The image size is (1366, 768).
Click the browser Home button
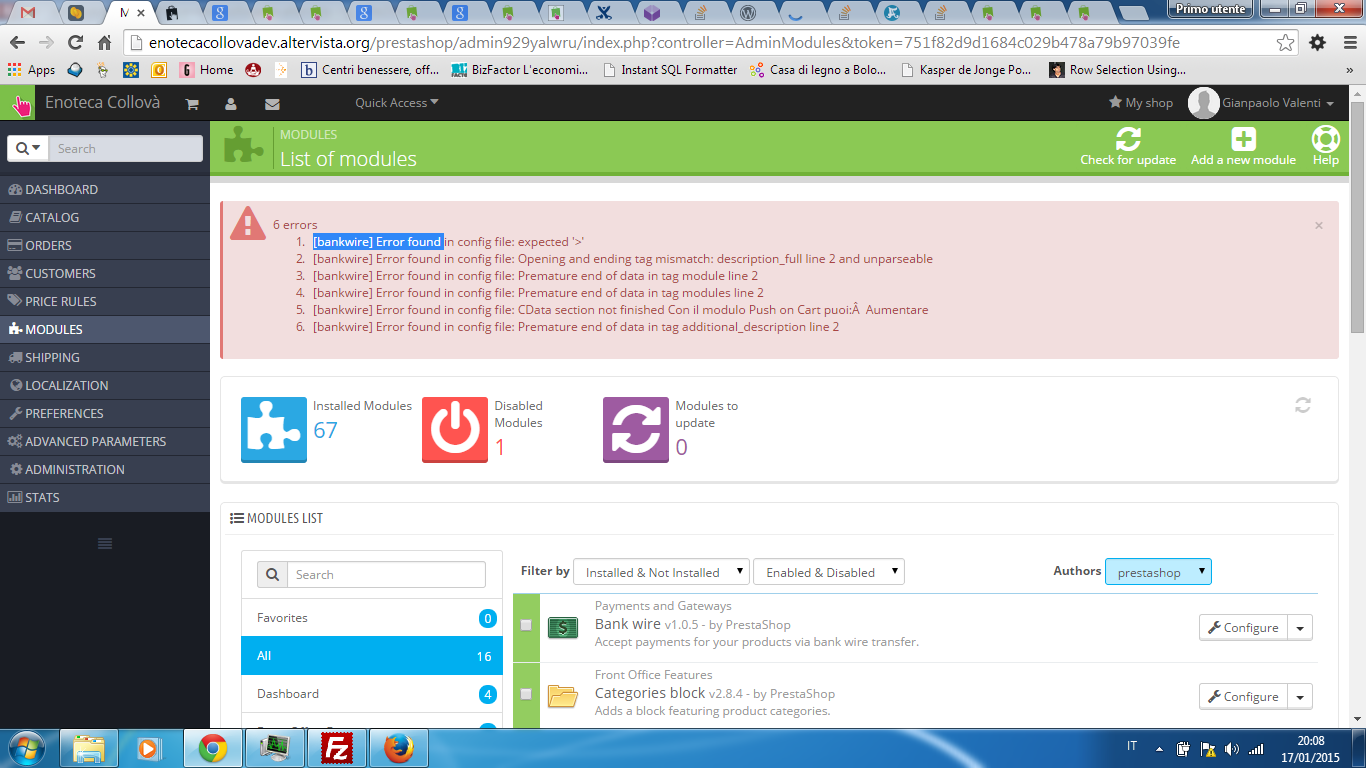point(104,43)
